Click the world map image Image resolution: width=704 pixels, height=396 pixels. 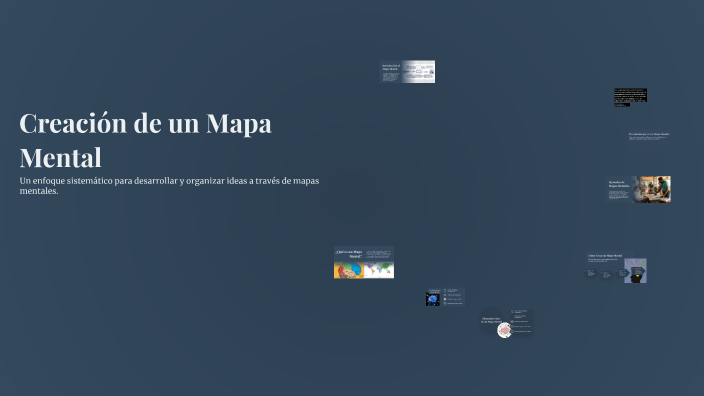[379, 270]
